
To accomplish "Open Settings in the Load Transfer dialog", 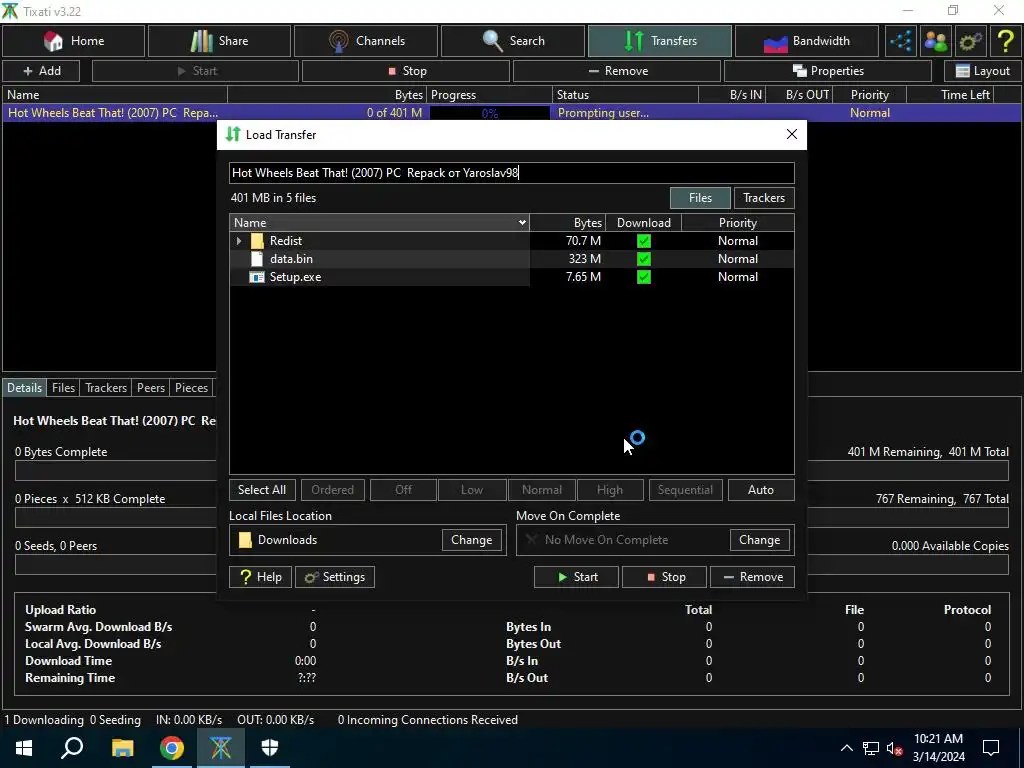I will [x=335, y=577].
